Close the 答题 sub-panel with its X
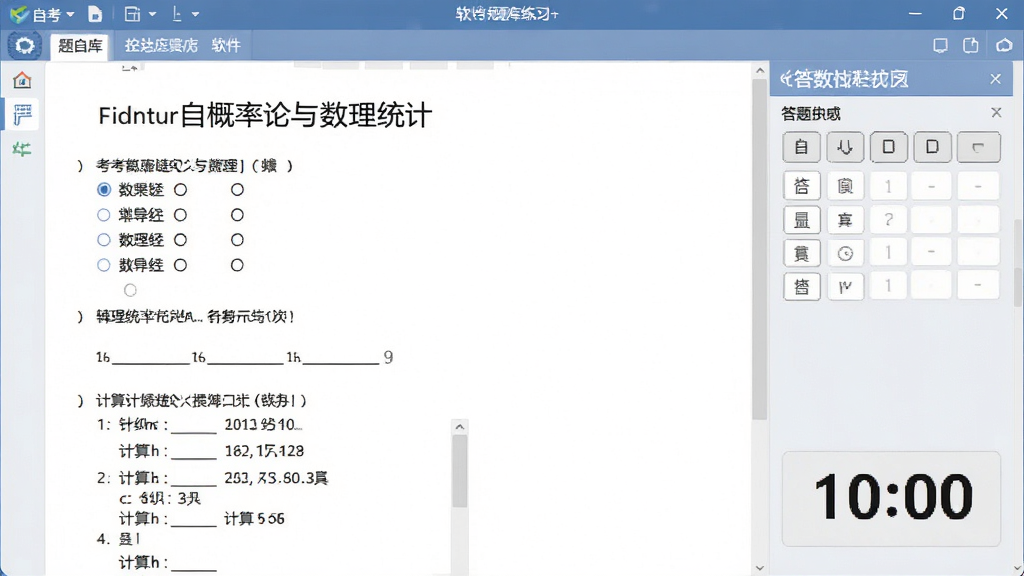The width and height of the screenshot is (1024, 576). (996, 113)
